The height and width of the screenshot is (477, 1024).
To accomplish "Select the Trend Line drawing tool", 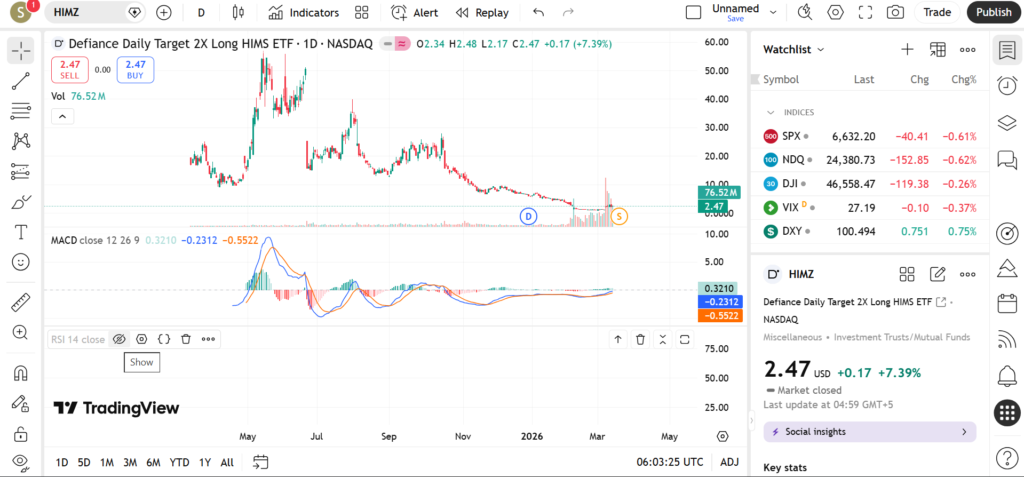I will (x=20, y=81).
